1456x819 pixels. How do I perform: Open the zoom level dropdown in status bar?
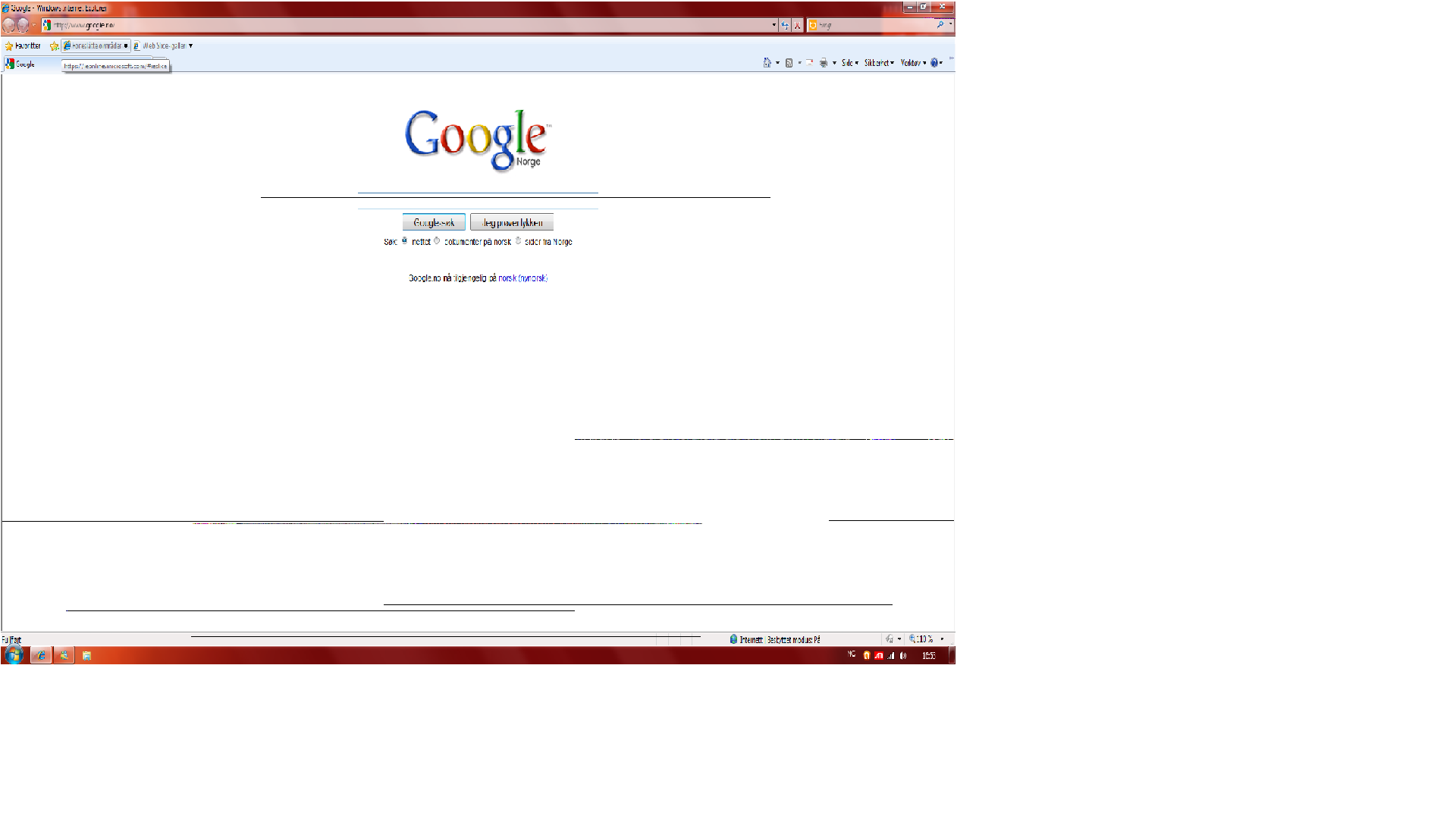[943, 639]
